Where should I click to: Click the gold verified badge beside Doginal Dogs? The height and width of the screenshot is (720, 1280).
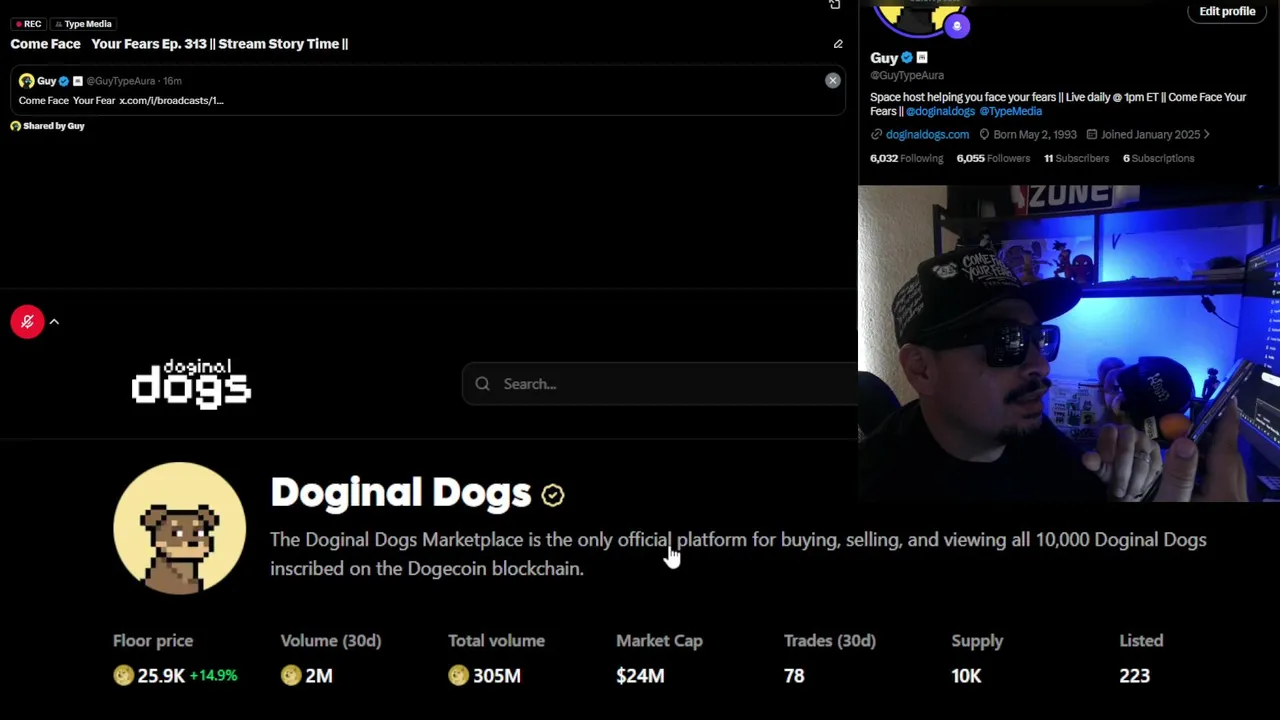point(553,494)
